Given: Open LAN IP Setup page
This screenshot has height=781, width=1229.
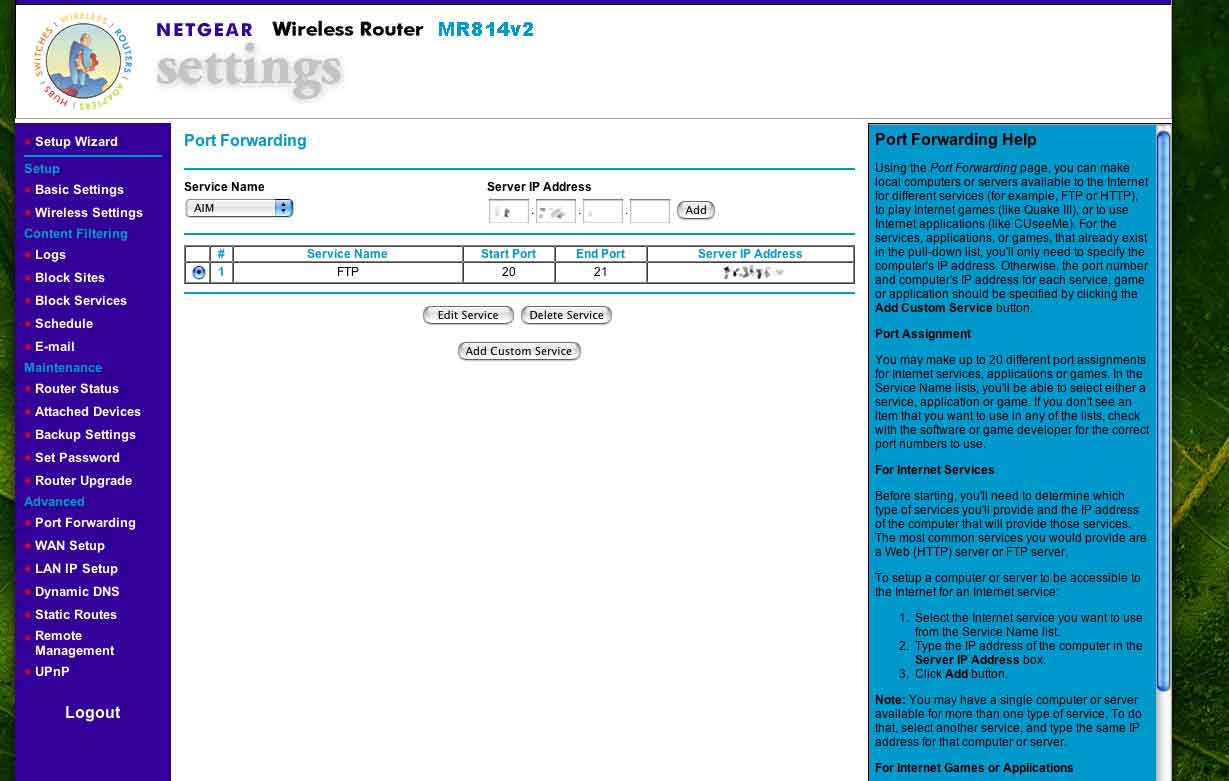Looking at the screenshot, I should point(76,569).
